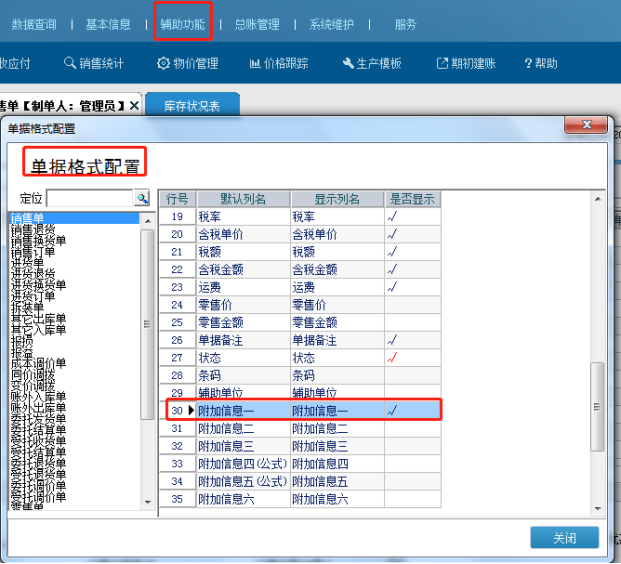Click into the 定位 search field
621x564 pixels.
[x=90, y=198]
